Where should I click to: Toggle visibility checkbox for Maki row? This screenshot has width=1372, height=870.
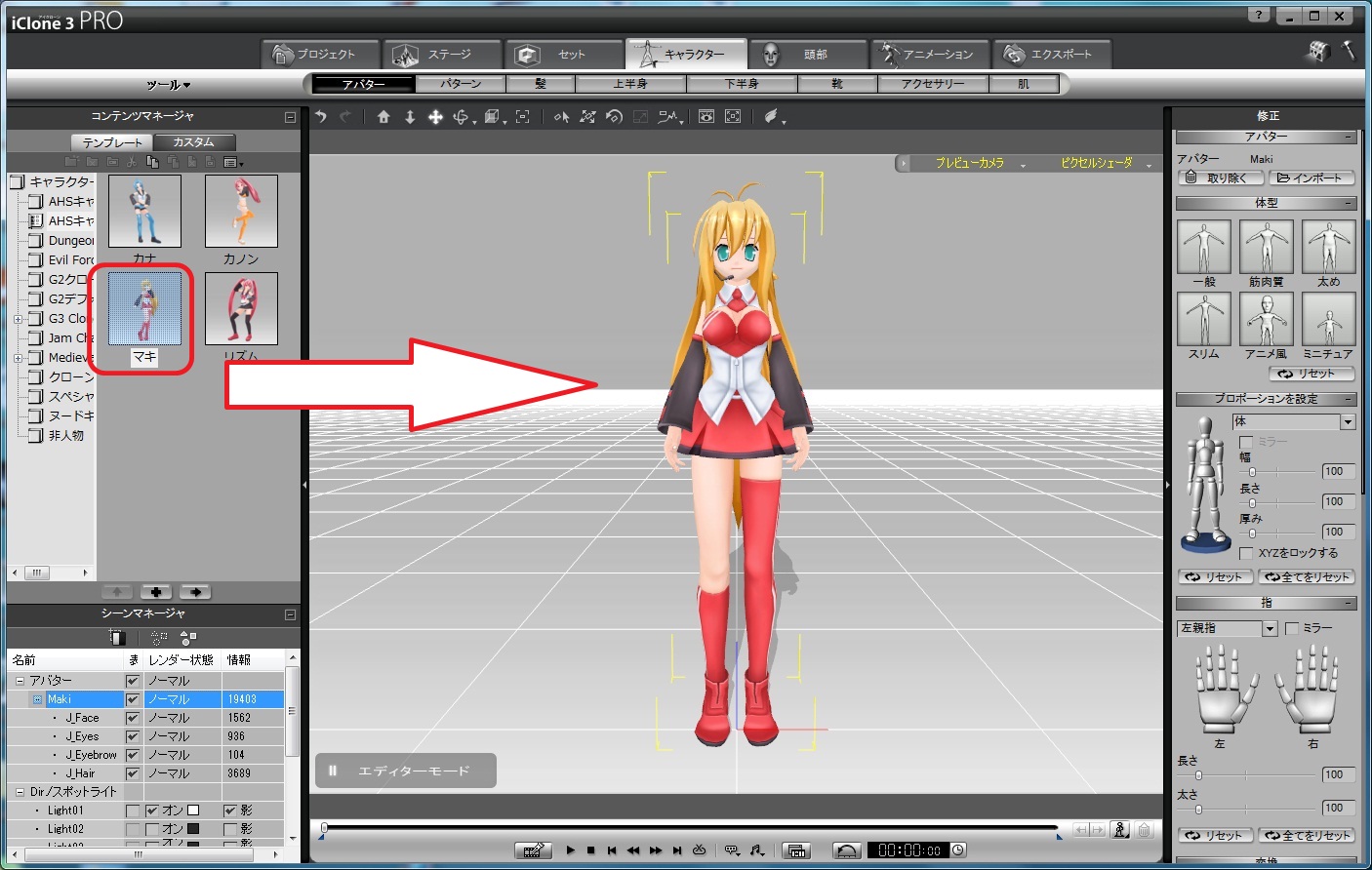[133, 699]
